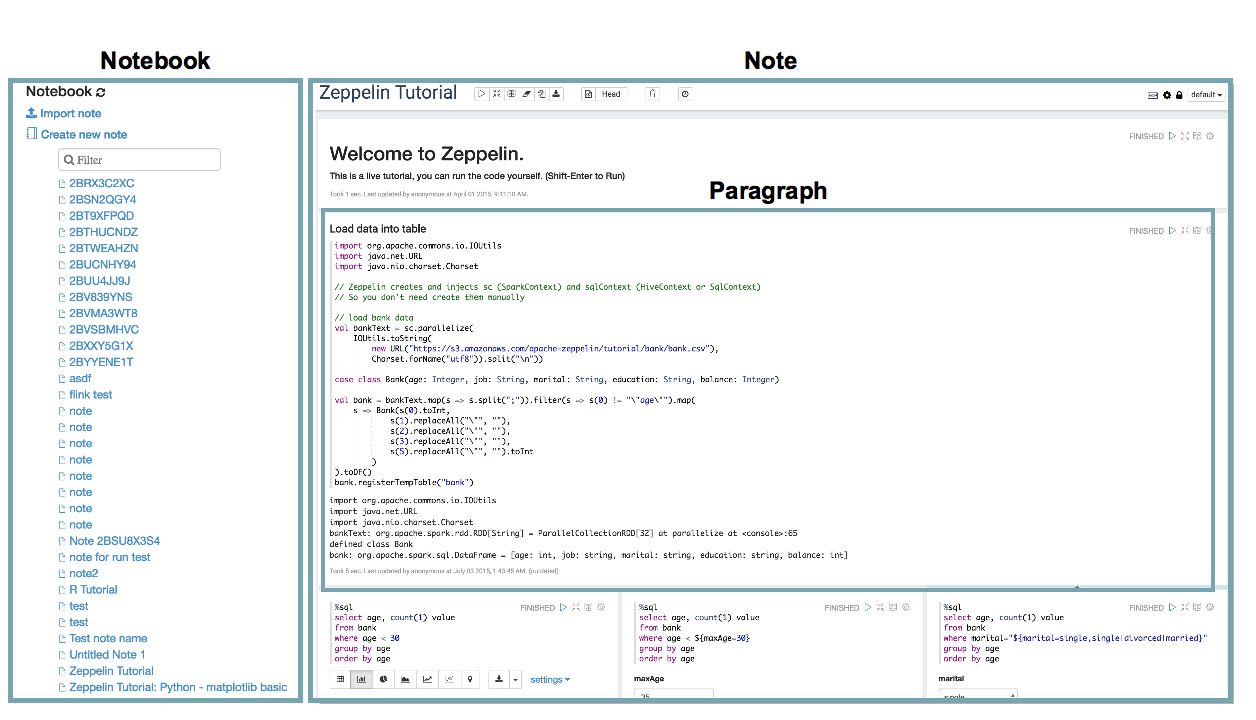Click the Run all paragraphs icon
The width and height of the screenshot is (1256, 720).
click(x=481, y=94)
